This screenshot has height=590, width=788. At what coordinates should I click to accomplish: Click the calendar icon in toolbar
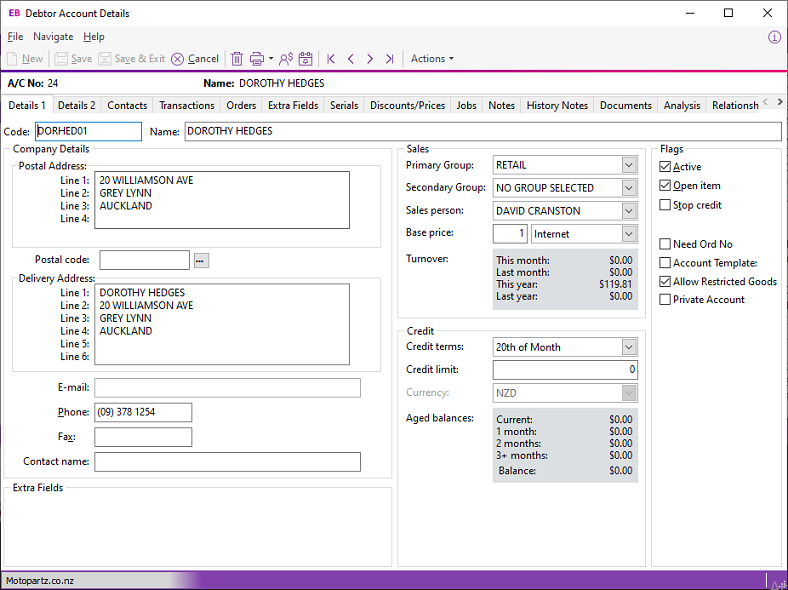tap(306, 59)
